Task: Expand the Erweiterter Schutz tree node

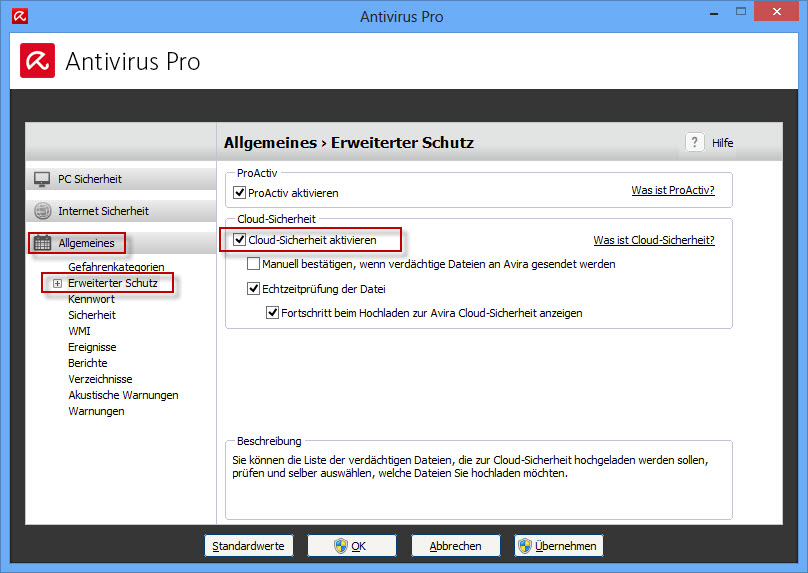Action: (x=57, y=283)
